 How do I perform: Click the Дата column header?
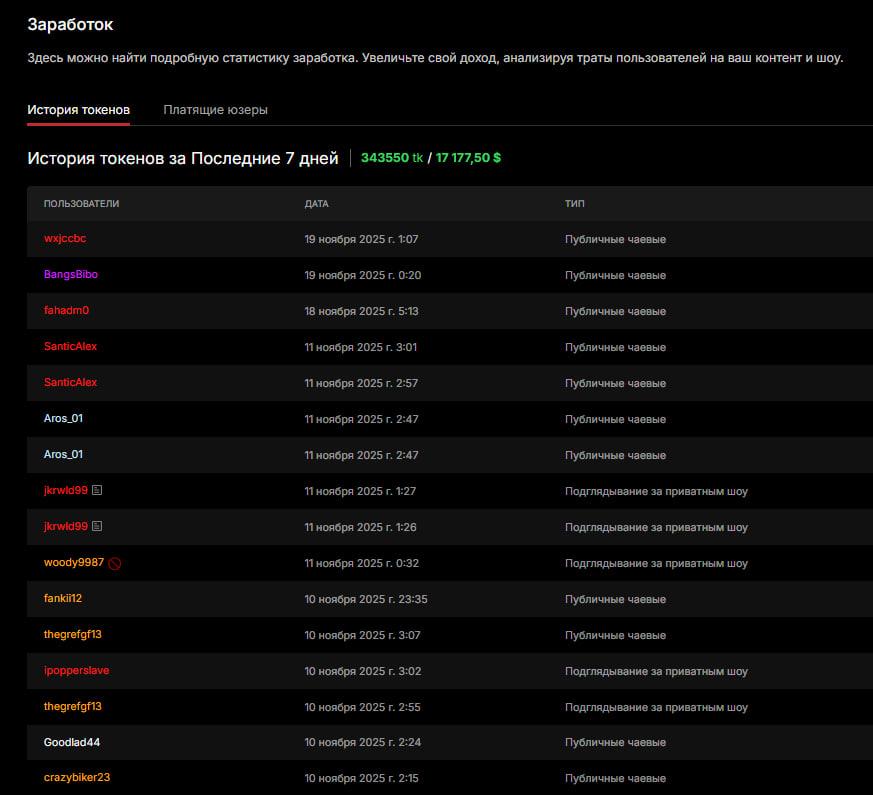[x=316, y=204]
